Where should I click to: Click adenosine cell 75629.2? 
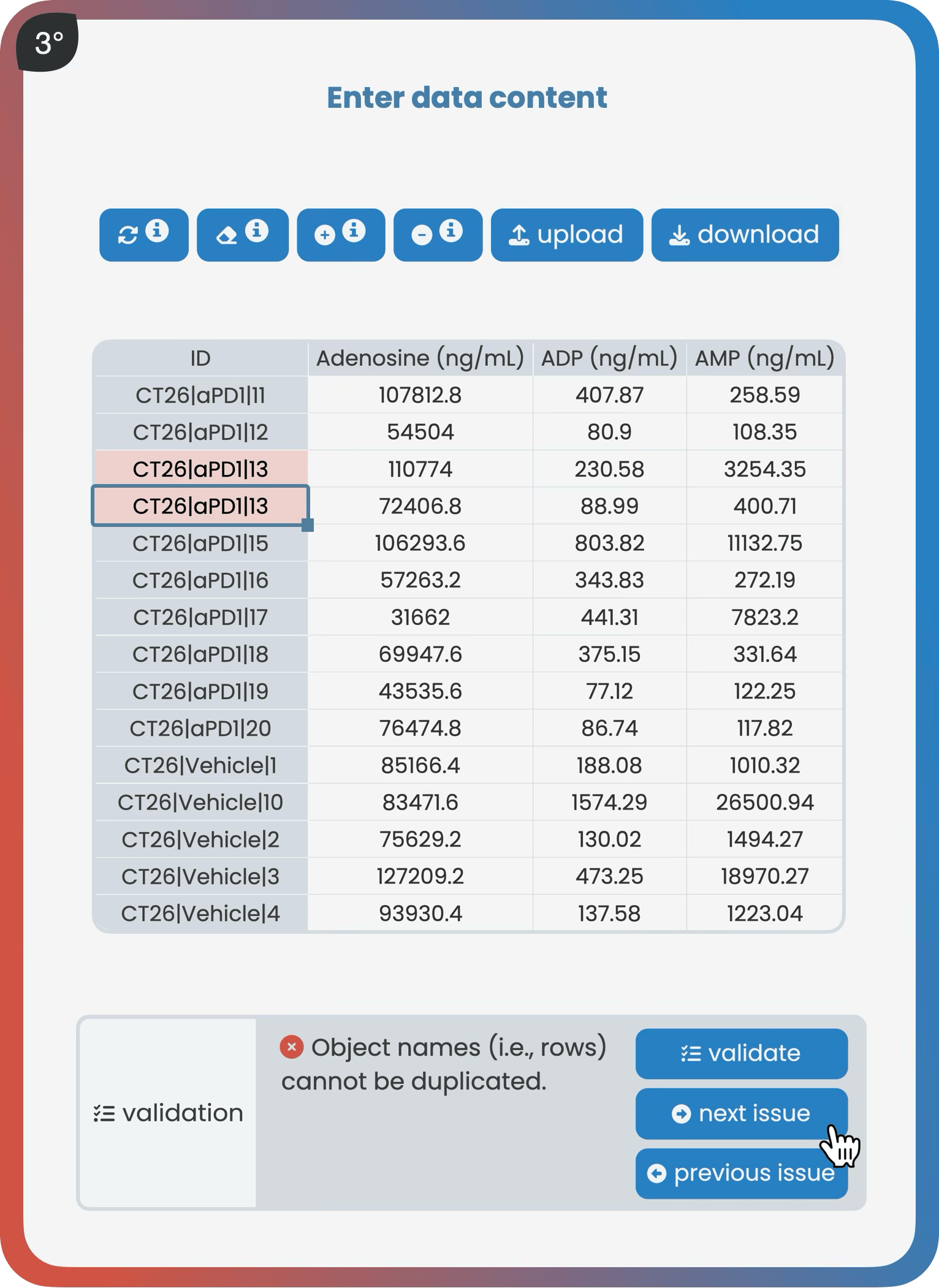[420, 839]
